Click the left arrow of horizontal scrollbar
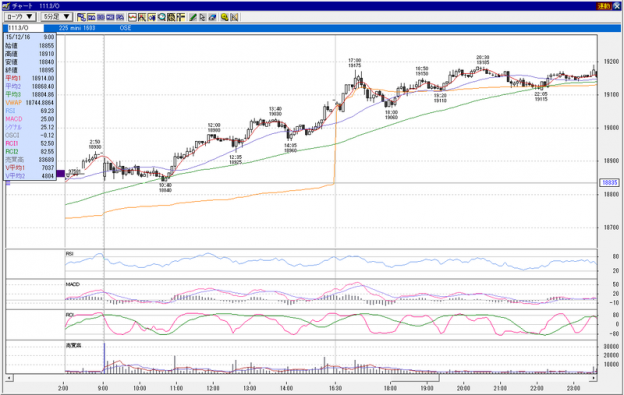Viewport: 624px width, 395px height. 10,377
